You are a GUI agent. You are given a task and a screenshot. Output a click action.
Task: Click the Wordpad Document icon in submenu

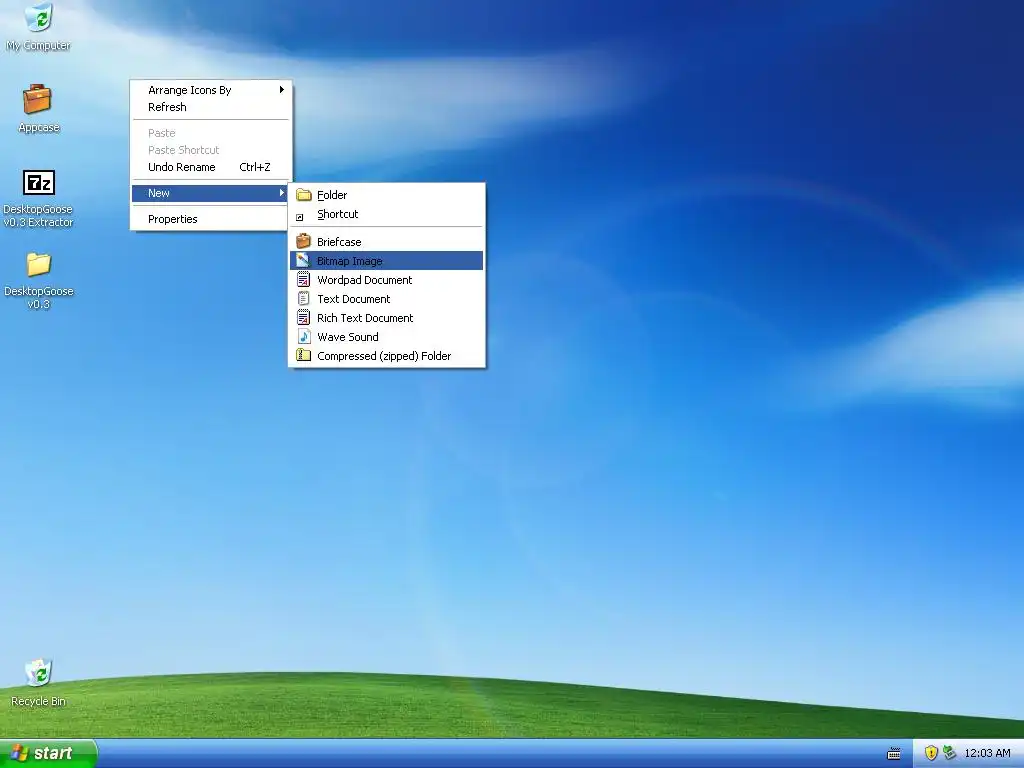click(304, 280)
